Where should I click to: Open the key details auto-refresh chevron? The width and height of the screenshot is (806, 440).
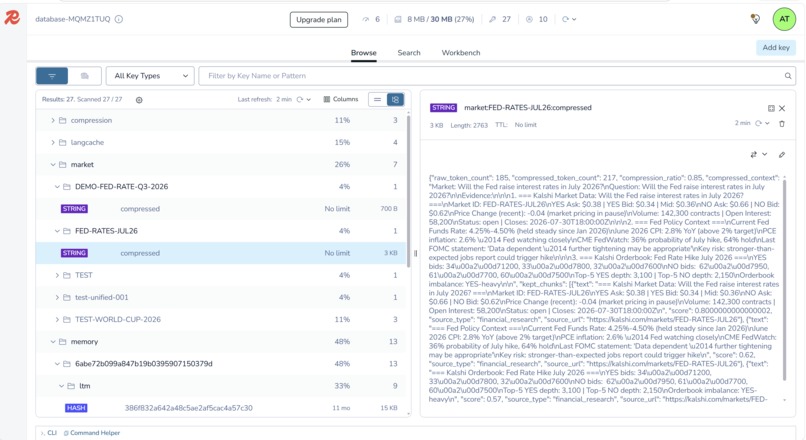click(767, 123)
